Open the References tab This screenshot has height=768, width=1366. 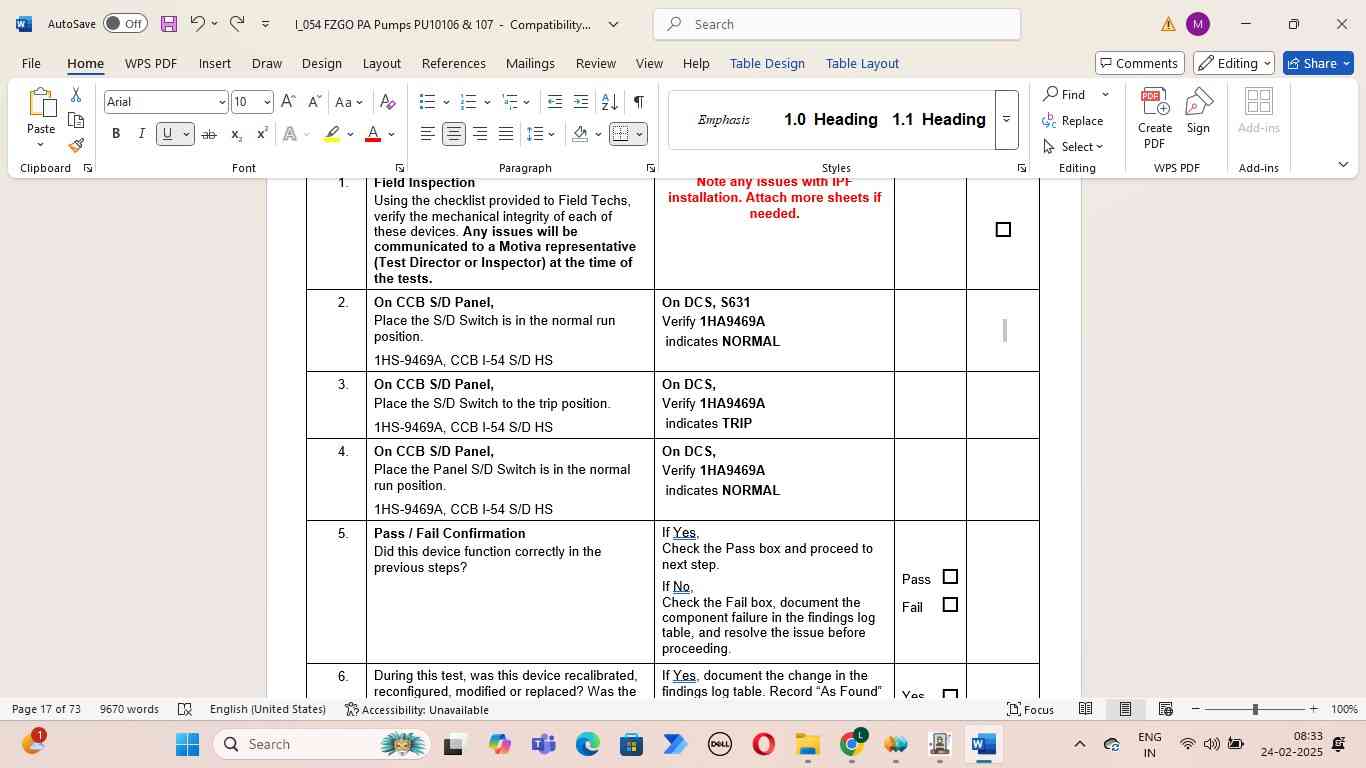point(453,63)
